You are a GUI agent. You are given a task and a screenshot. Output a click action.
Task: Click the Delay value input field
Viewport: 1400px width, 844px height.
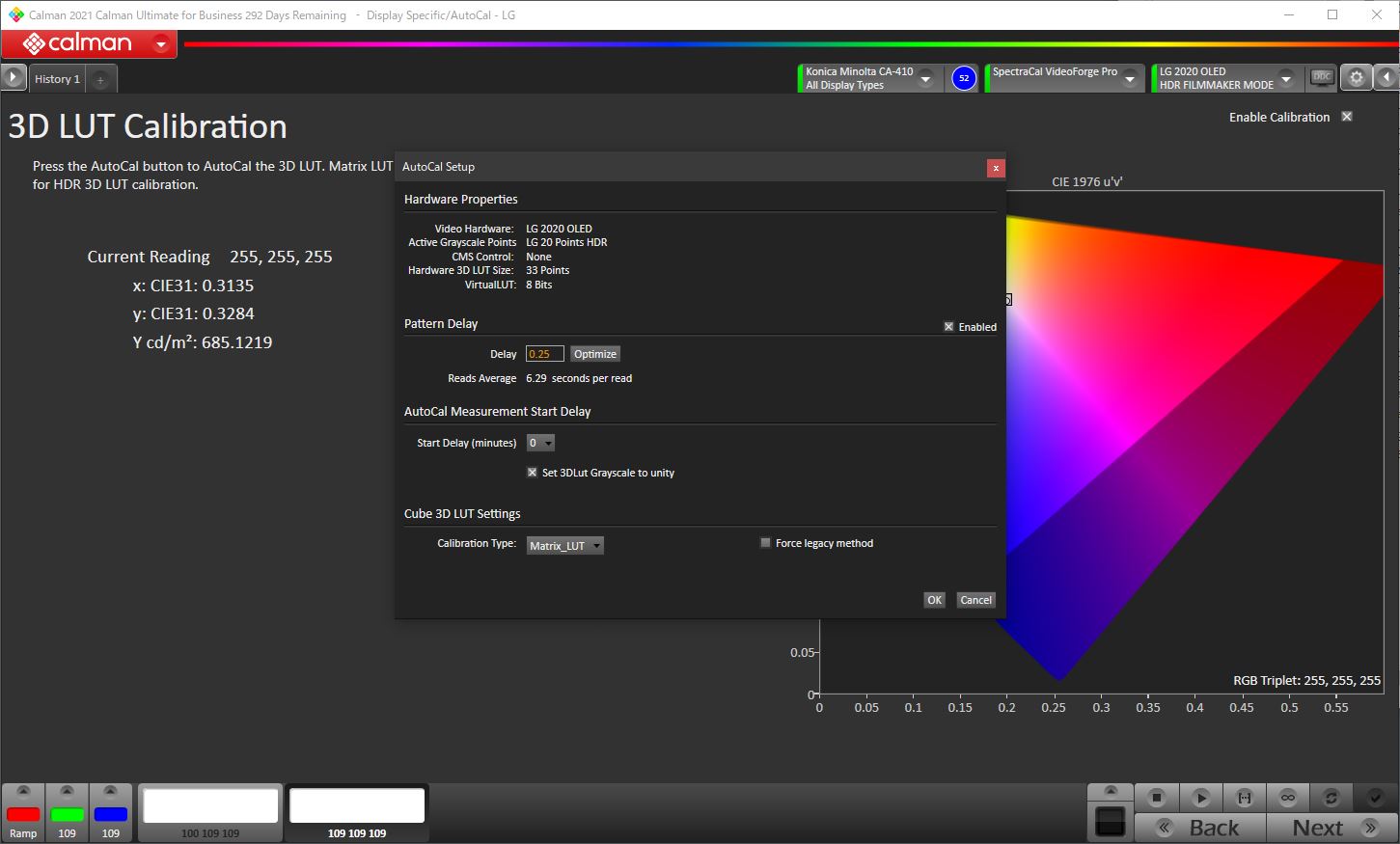tap(544, 354)
